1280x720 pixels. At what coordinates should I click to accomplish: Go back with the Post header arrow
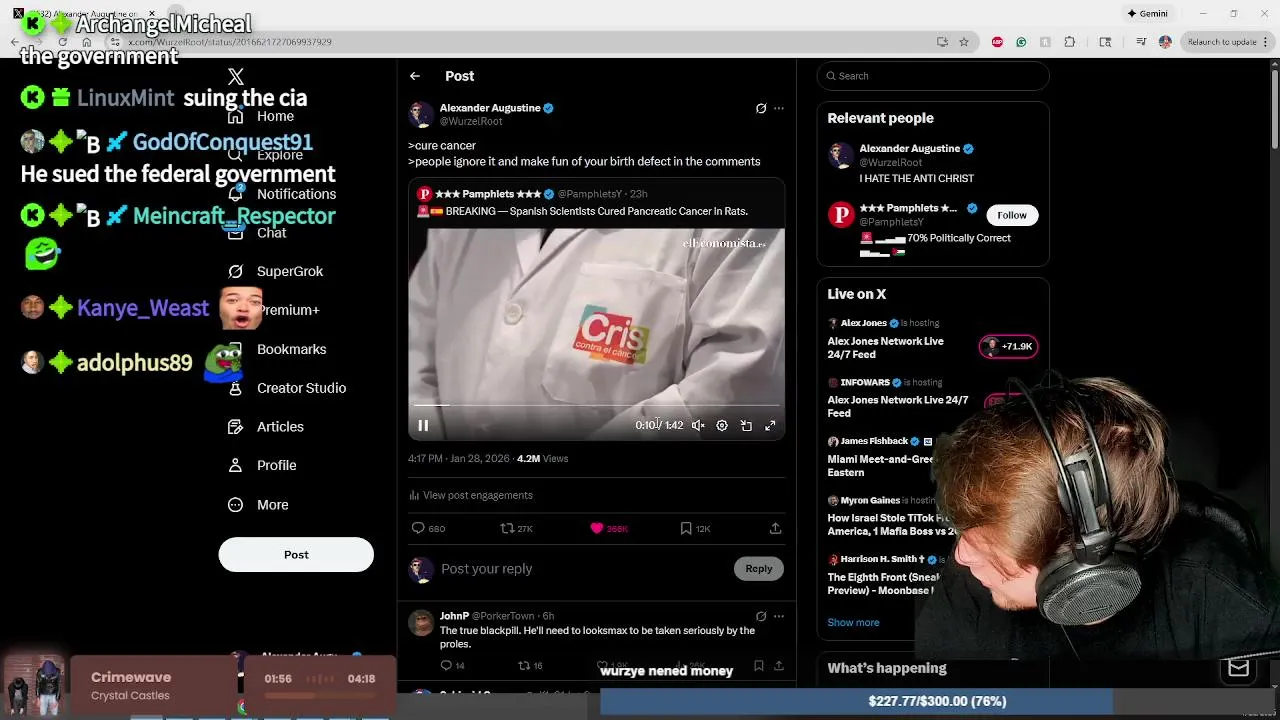415,76
